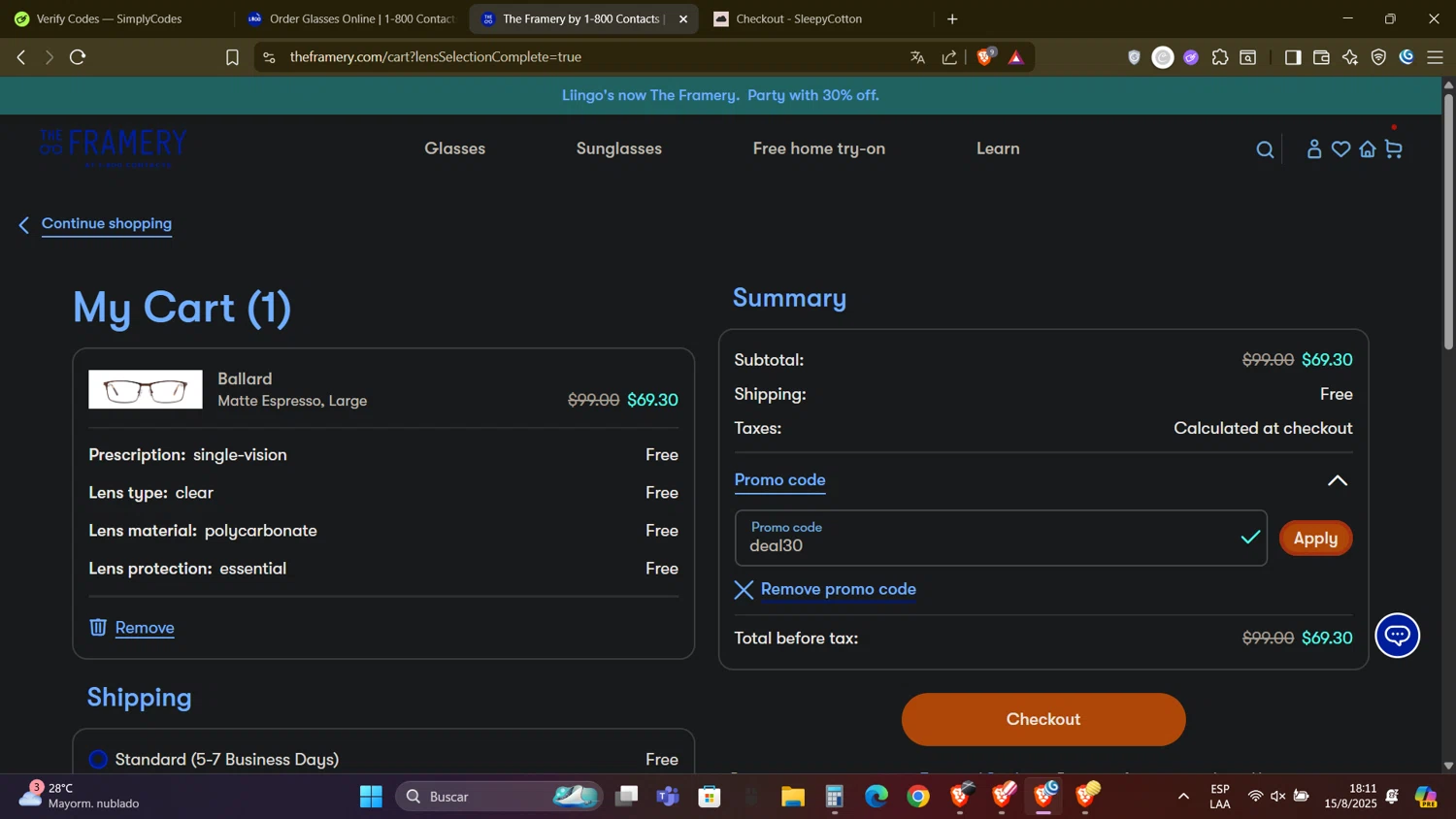Screen dimensions: 1456x819
Task: Go back in browser history
Action: (x=21, y=57)
